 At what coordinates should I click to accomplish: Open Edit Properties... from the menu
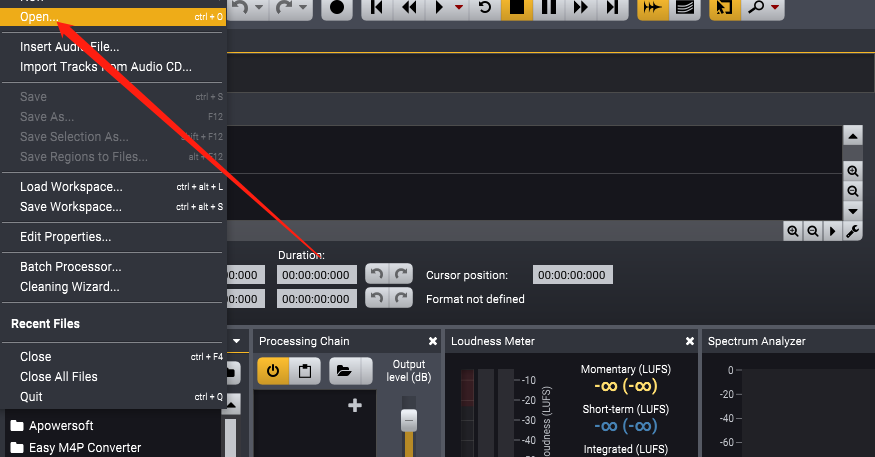click(112, 237)
